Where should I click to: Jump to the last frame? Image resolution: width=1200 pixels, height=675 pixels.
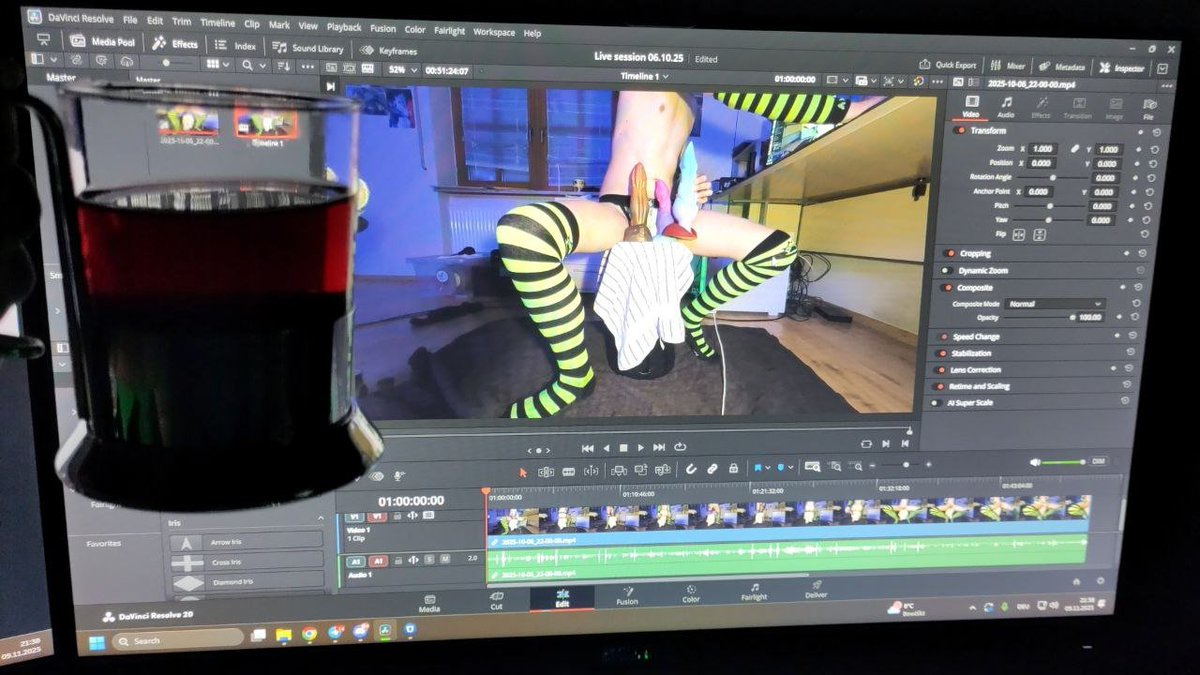[x=659, y=447]
